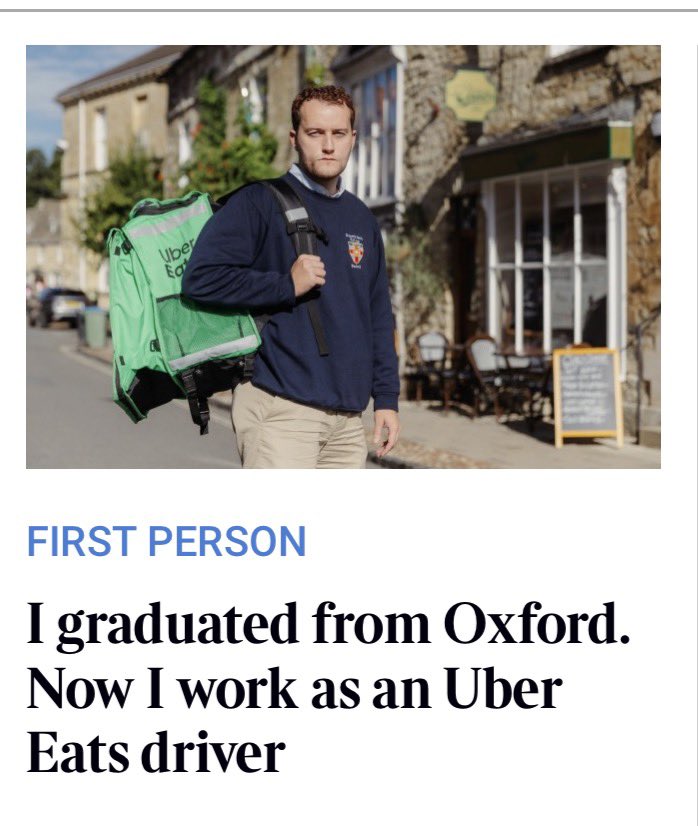Click the gray divider line above the article
Screen dimensions: 698x826
click(x=349, y=10)
